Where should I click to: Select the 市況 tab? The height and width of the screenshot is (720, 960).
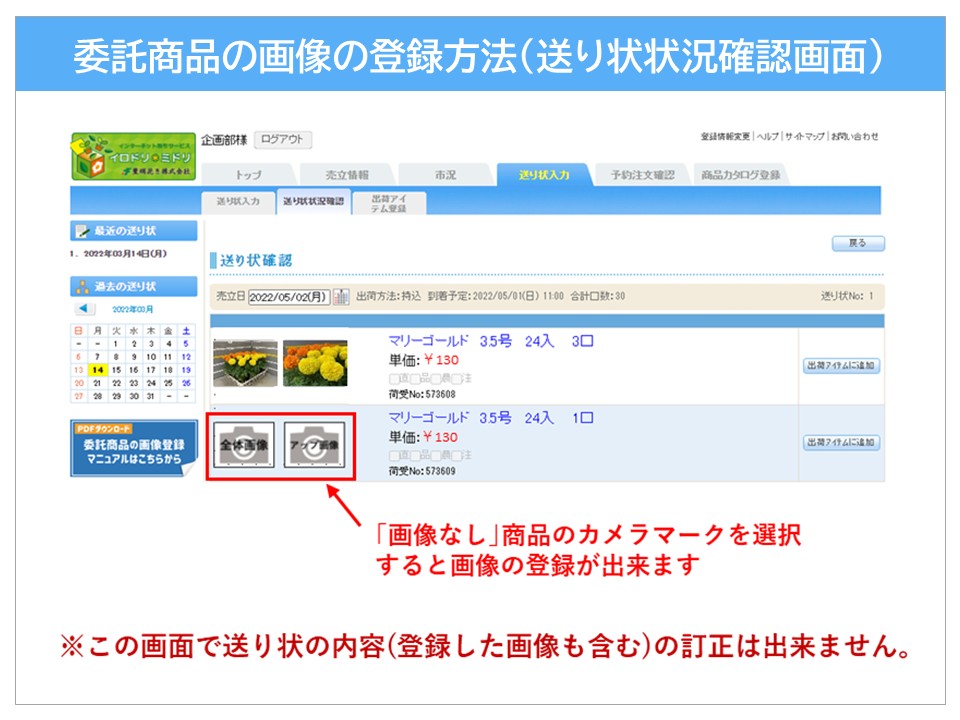[445, 175]
